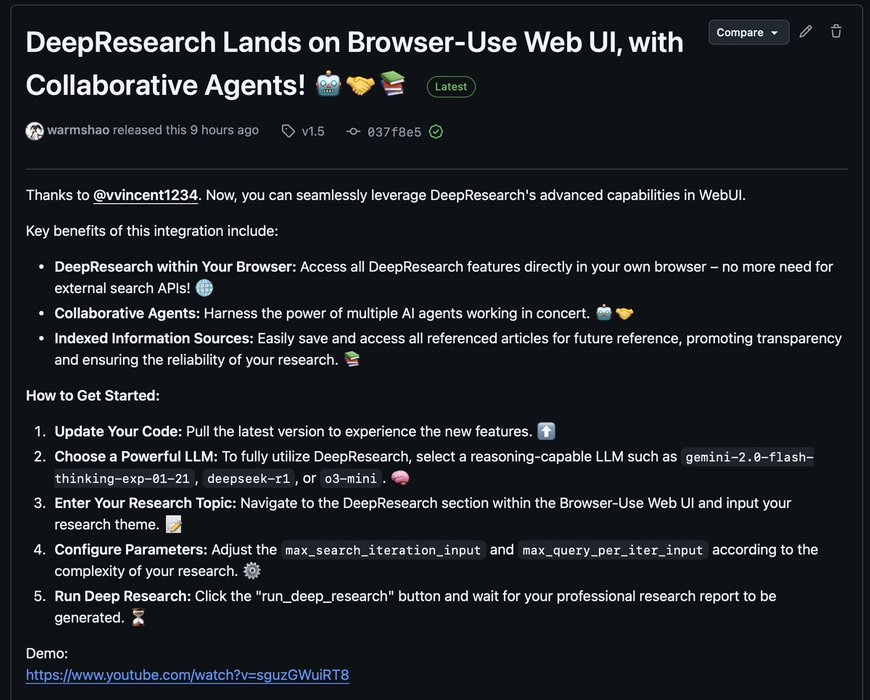
Task: Click the max_search_iteration_input code text
Action: (x=383, y=550)
